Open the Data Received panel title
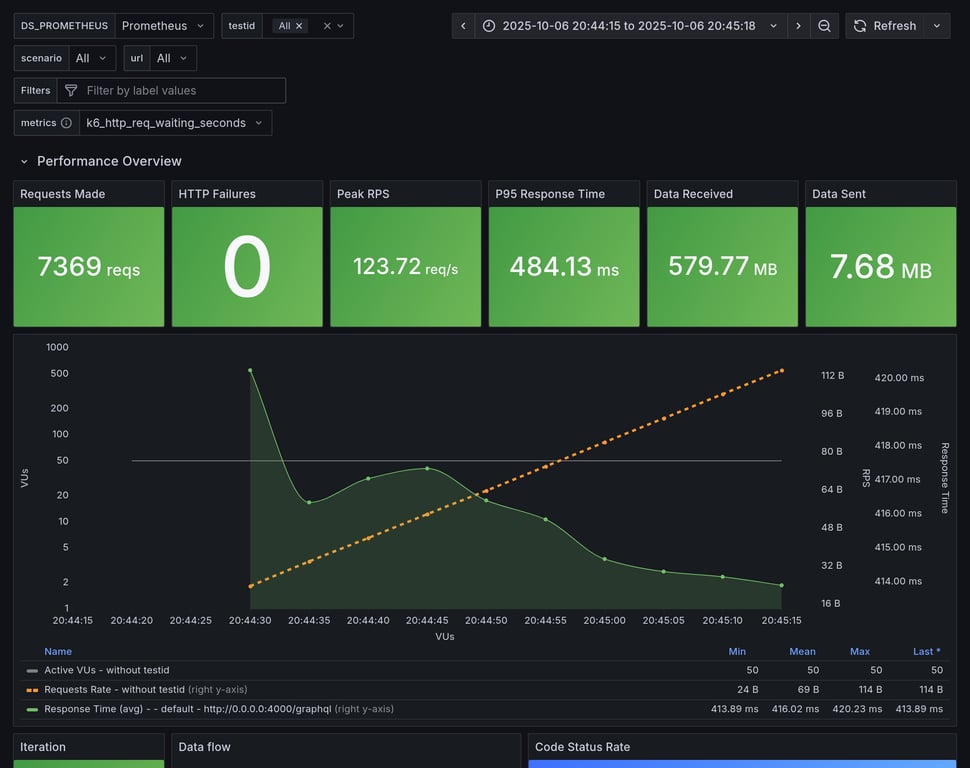 coord(693,194)
